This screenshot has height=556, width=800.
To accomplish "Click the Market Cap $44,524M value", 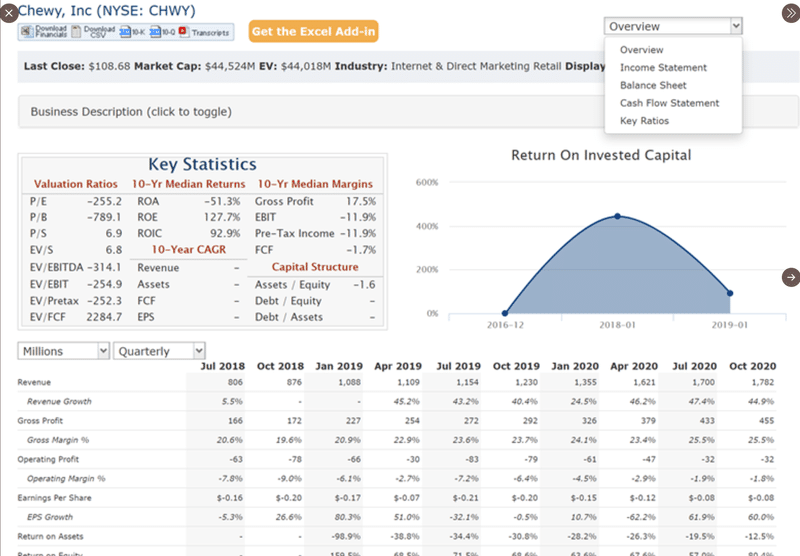I will tap(230, 66).
